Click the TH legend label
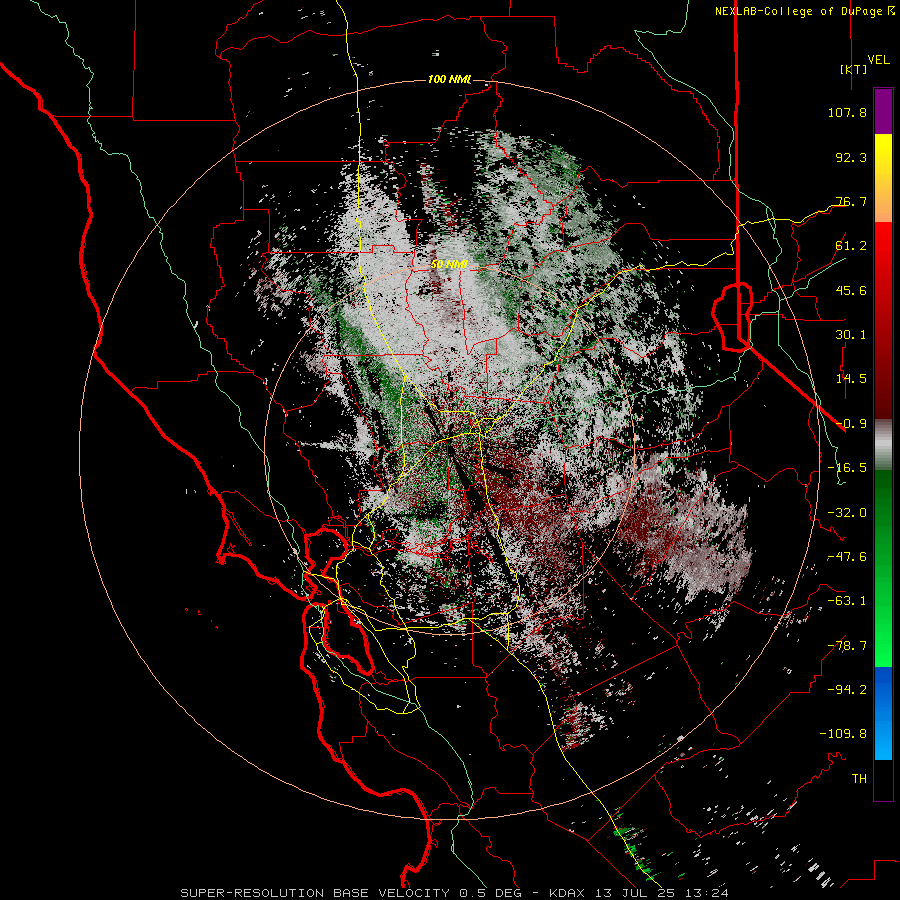Viewport: 900px width, 900px height. [859, 779]
